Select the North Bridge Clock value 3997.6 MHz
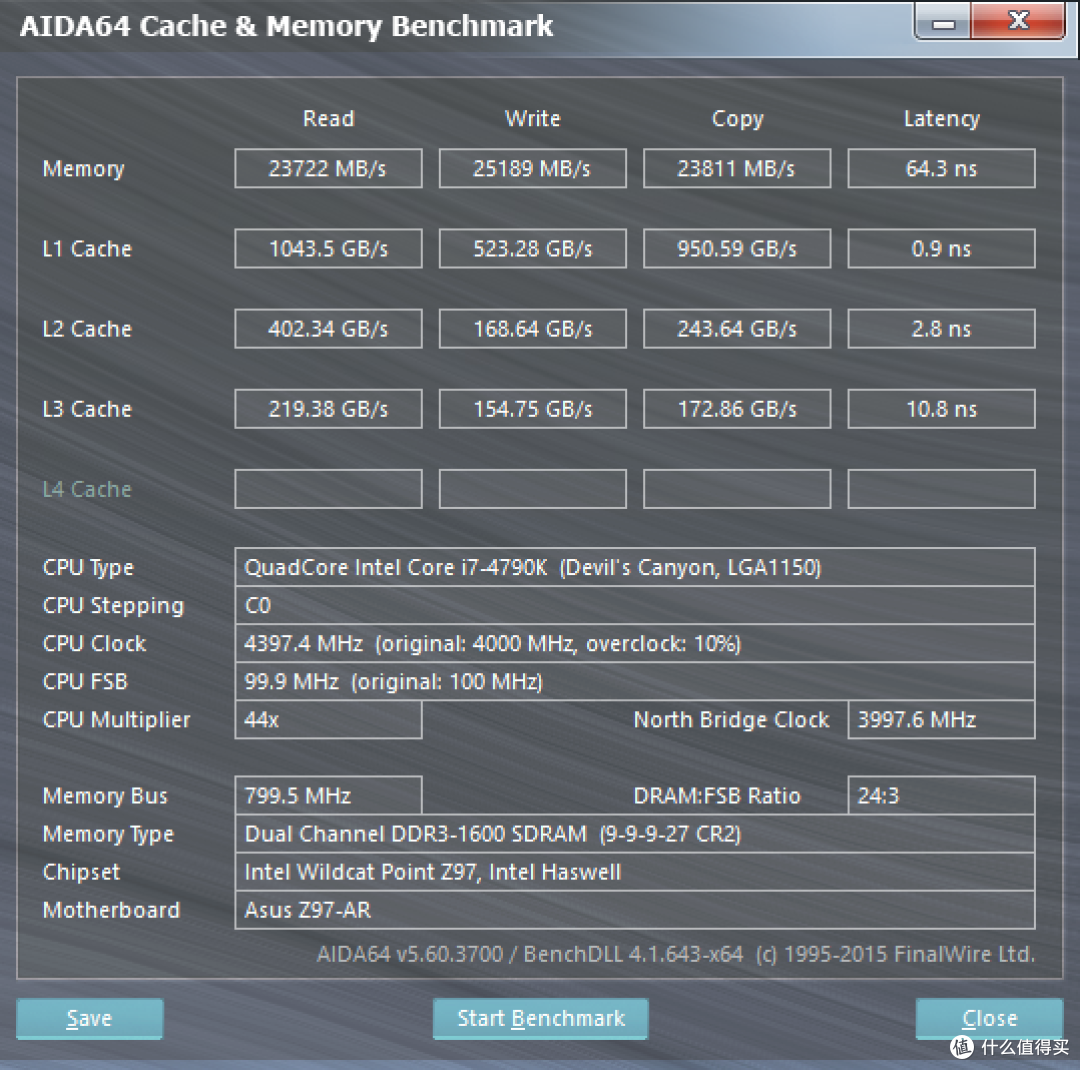 (x=941, y=719)
